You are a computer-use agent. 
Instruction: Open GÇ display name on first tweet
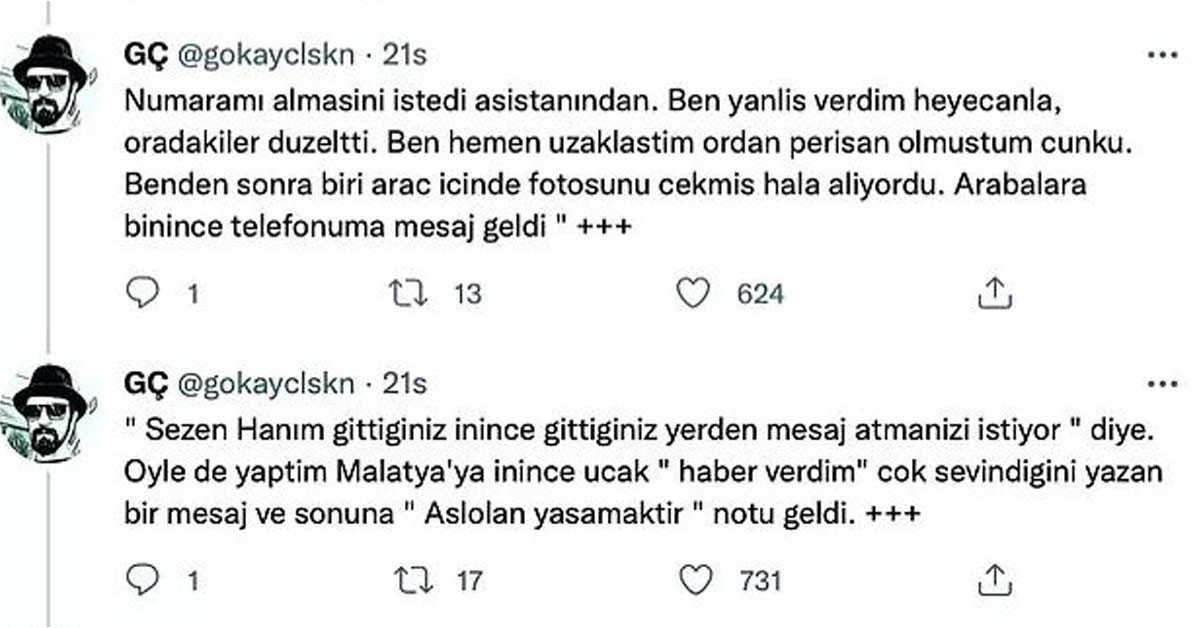[x=146, y=56]
